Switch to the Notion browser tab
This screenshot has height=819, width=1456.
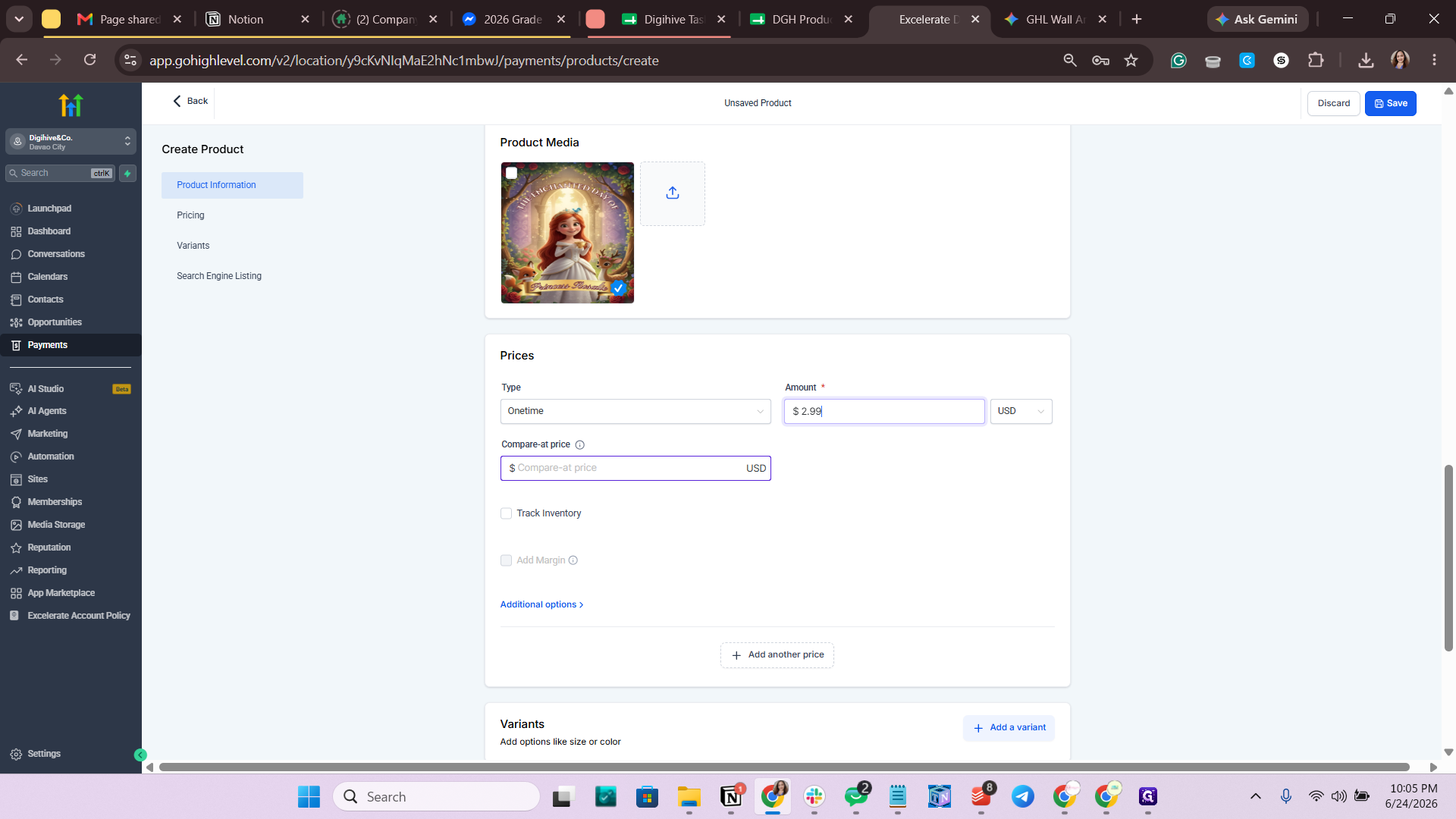coord(258,19)
